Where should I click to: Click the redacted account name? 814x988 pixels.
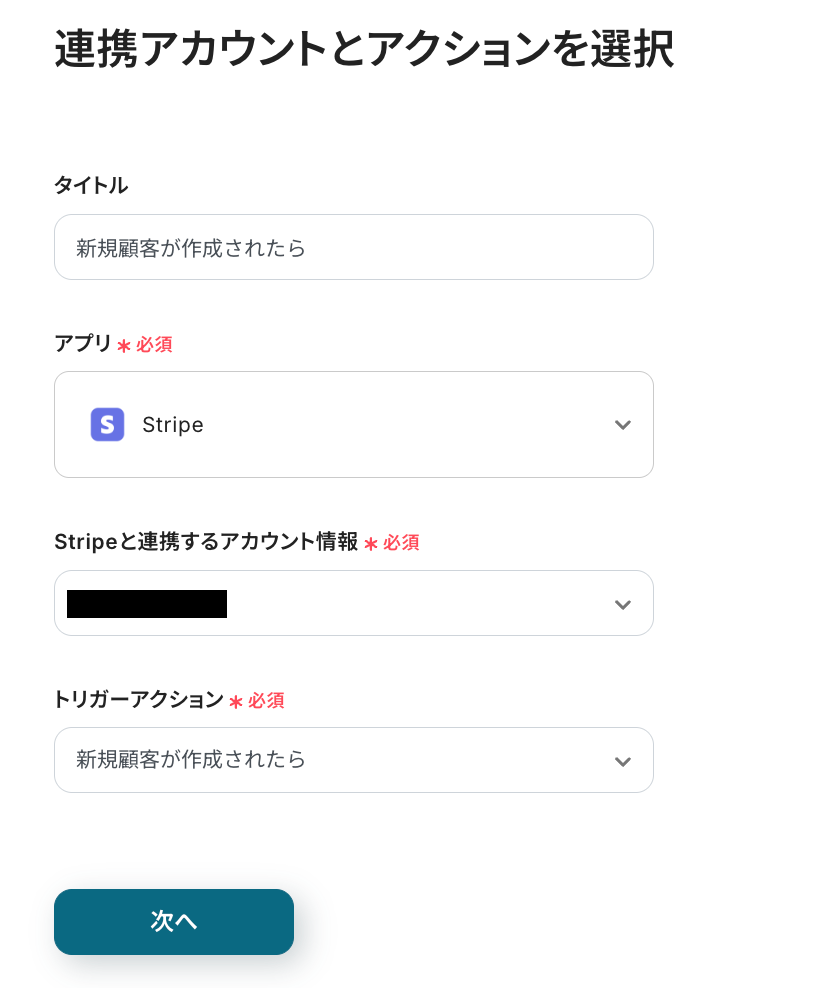pyautogui.click(x=147, y=604)
